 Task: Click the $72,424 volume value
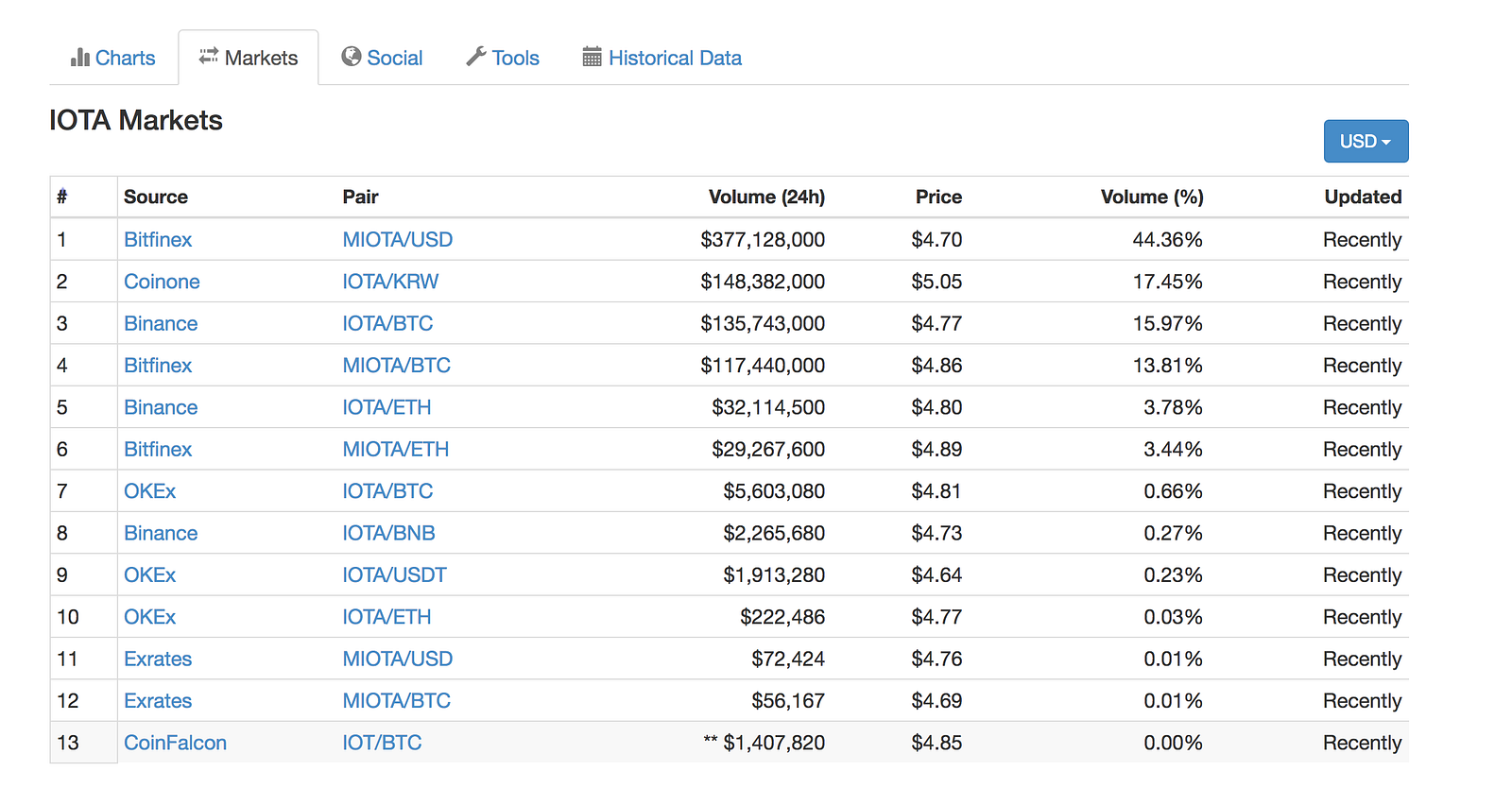coord(788,659)
